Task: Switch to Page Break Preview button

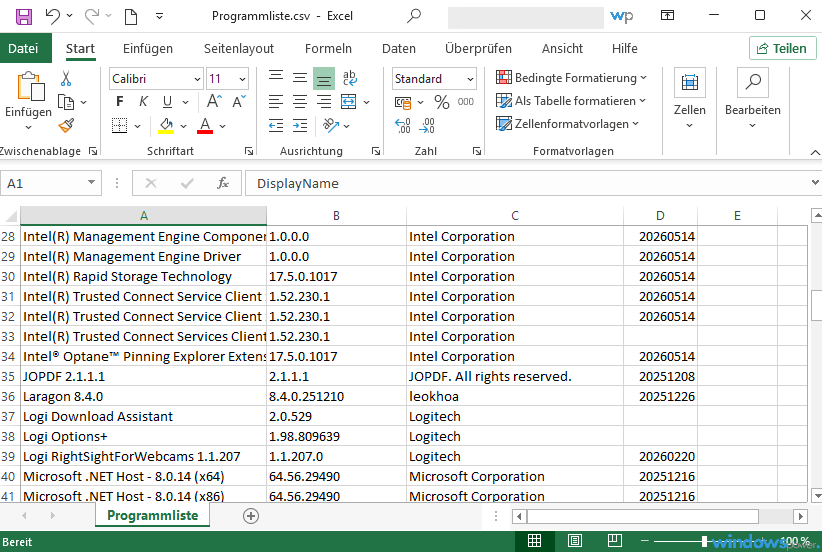Action: 615,540
